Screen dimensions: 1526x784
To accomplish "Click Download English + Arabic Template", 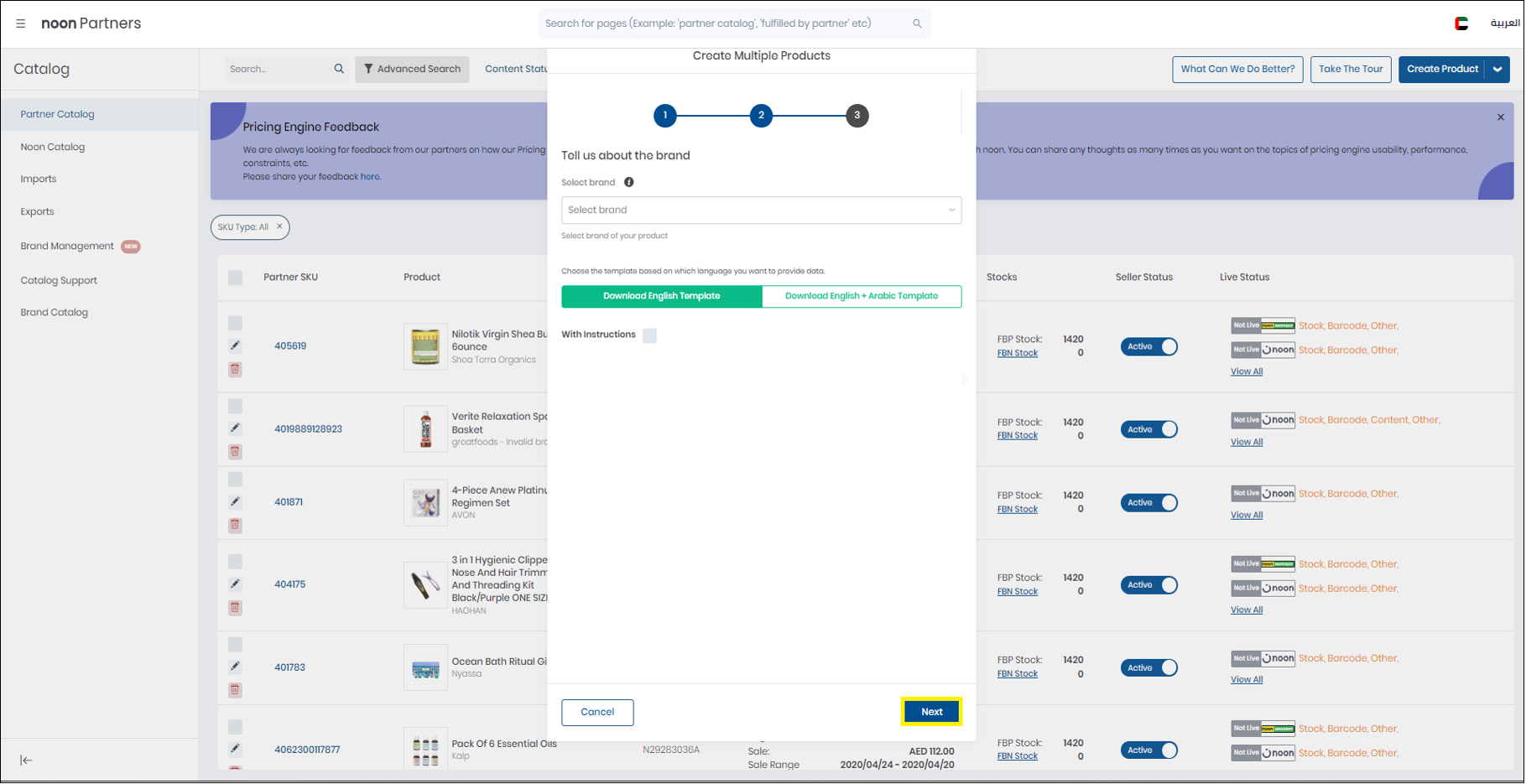I will point(861,296).
